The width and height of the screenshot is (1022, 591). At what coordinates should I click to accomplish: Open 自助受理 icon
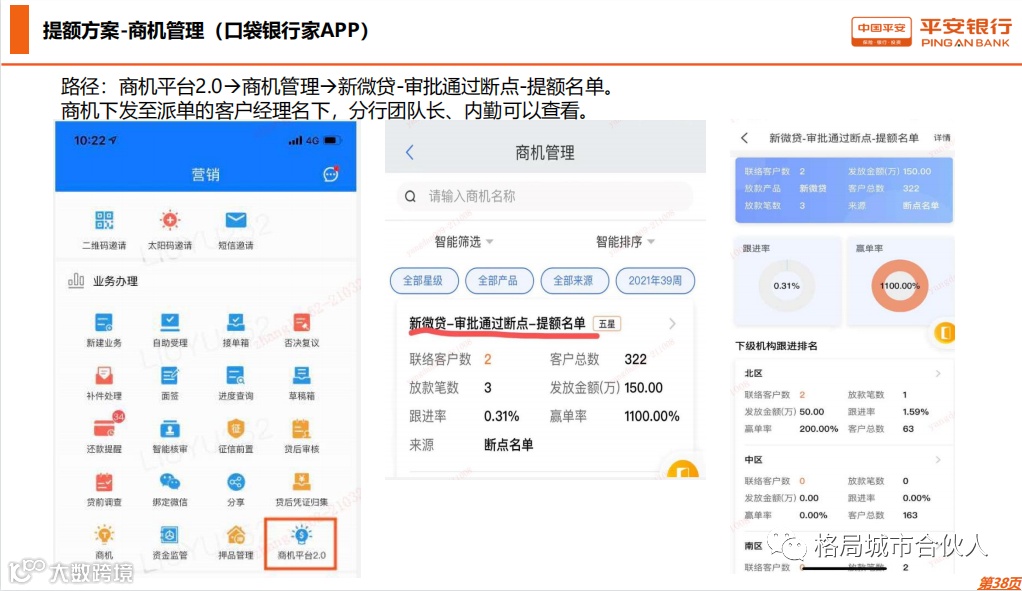[169, 323]
